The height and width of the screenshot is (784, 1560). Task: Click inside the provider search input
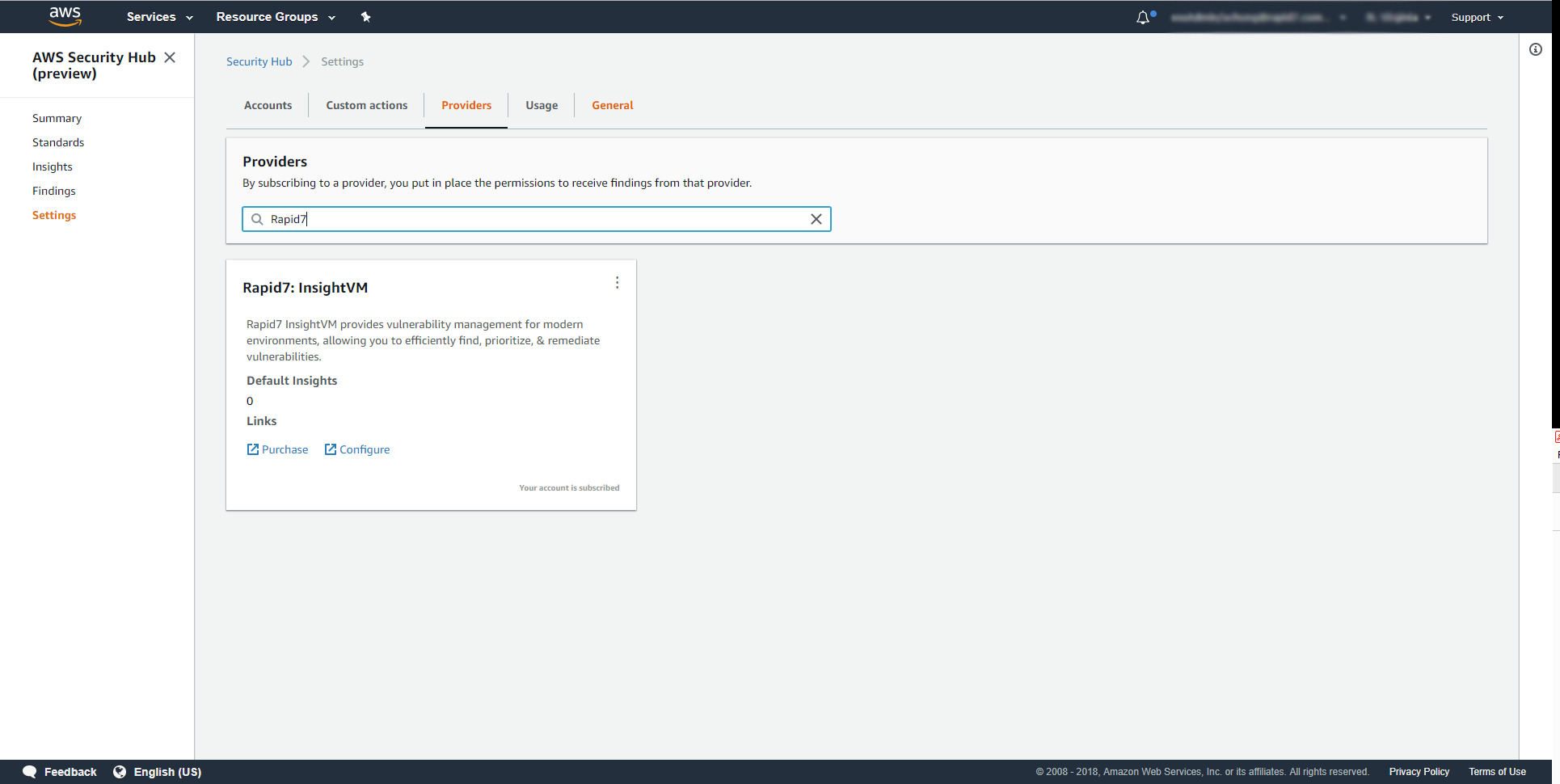click(x=533, y=219)
